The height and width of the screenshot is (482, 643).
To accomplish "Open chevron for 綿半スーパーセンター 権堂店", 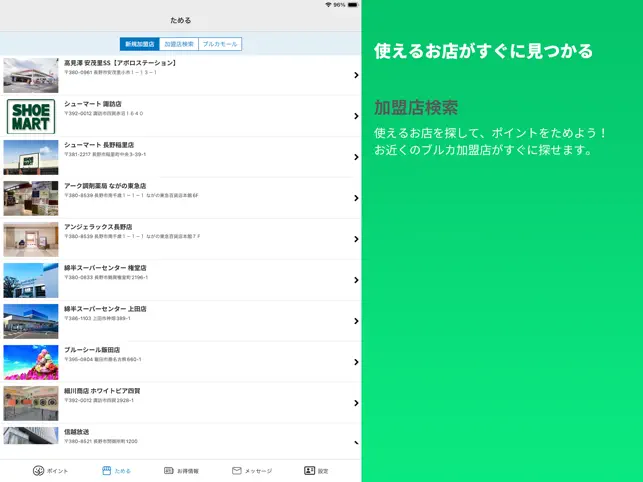I will coord(356,280).
